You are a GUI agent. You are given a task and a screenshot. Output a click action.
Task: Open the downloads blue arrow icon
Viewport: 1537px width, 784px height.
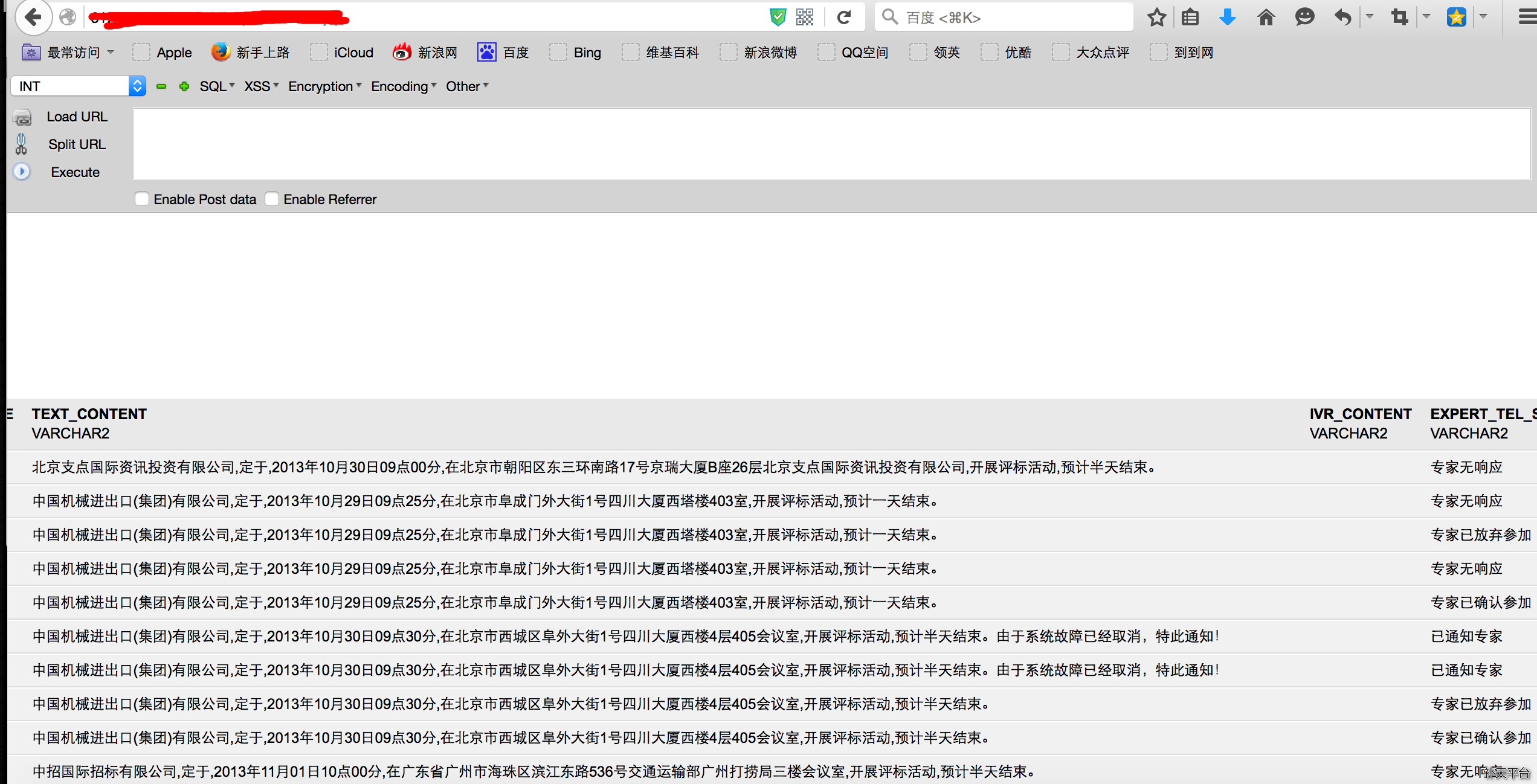[x=1227, y=17]
